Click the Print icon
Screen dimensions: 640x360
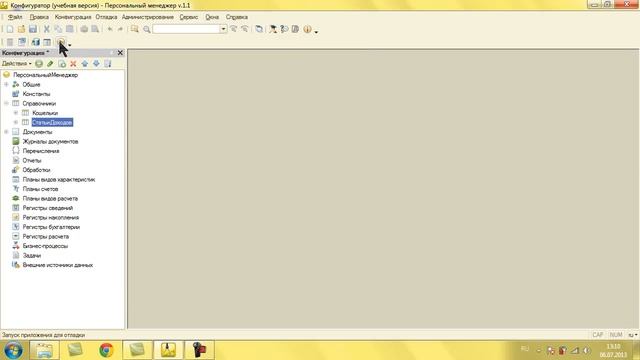click(84, 29)
